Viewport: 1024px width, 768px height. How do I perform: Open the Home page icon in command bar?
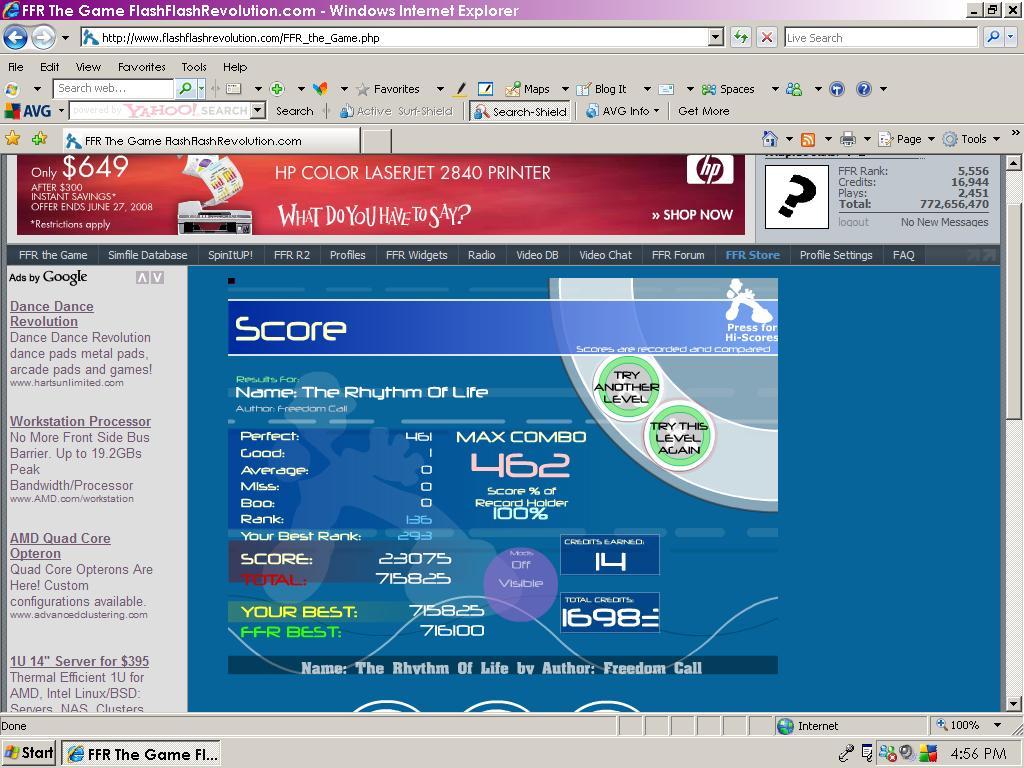770,138
